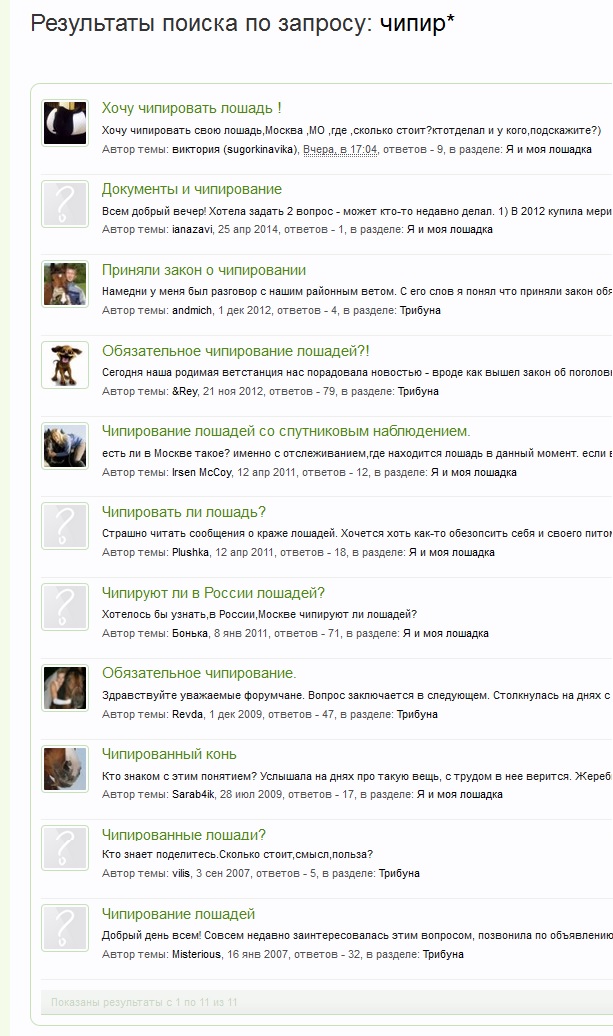The height and width of the screenshot is (1036, 613).
Task: Open section Я и моя лошадка for Plushka topic
Action: pyautogui.click(x=452, y=552)
